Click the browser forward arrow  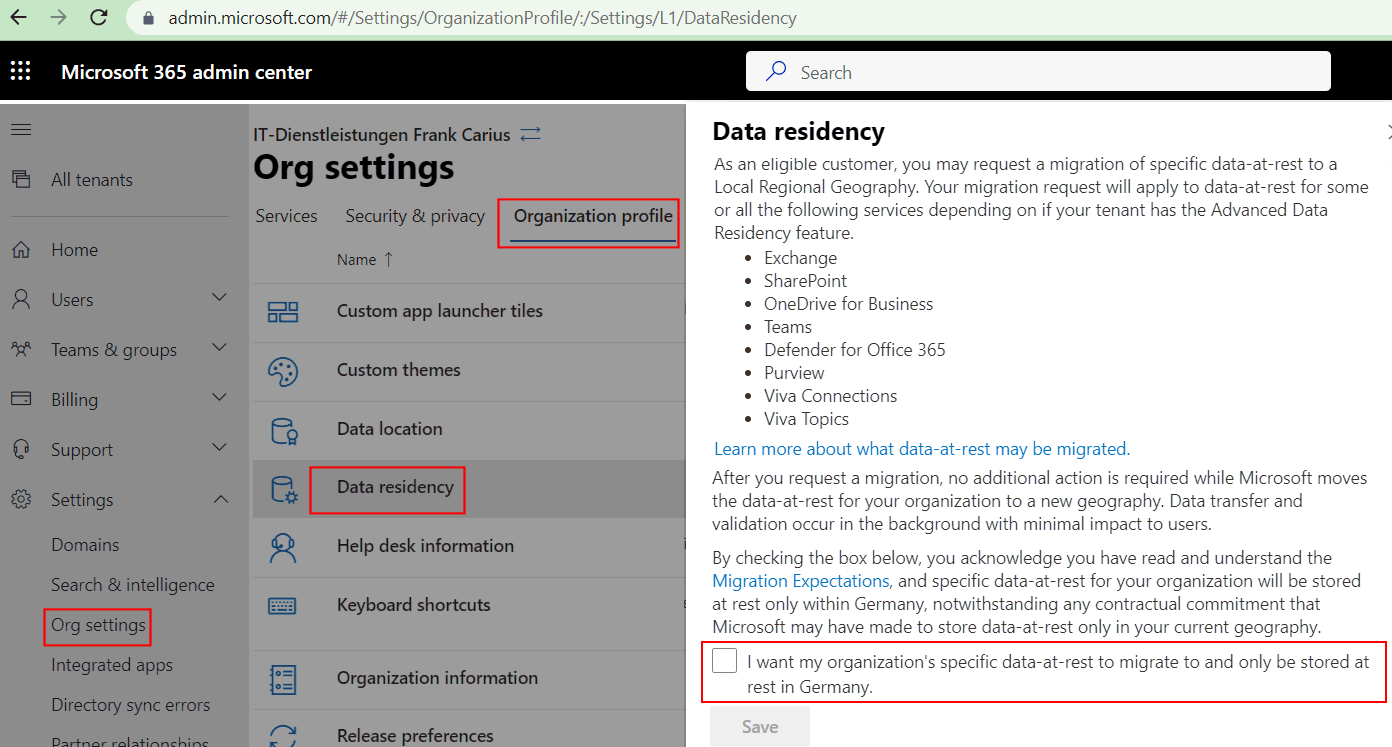coord(58,17)
